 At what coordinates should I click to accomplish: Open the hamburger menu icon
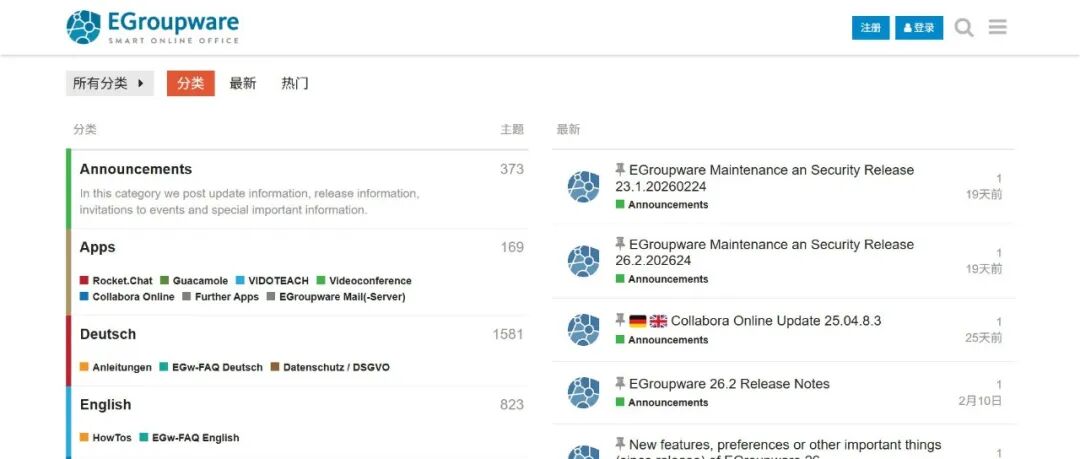(x=997, y=27)
